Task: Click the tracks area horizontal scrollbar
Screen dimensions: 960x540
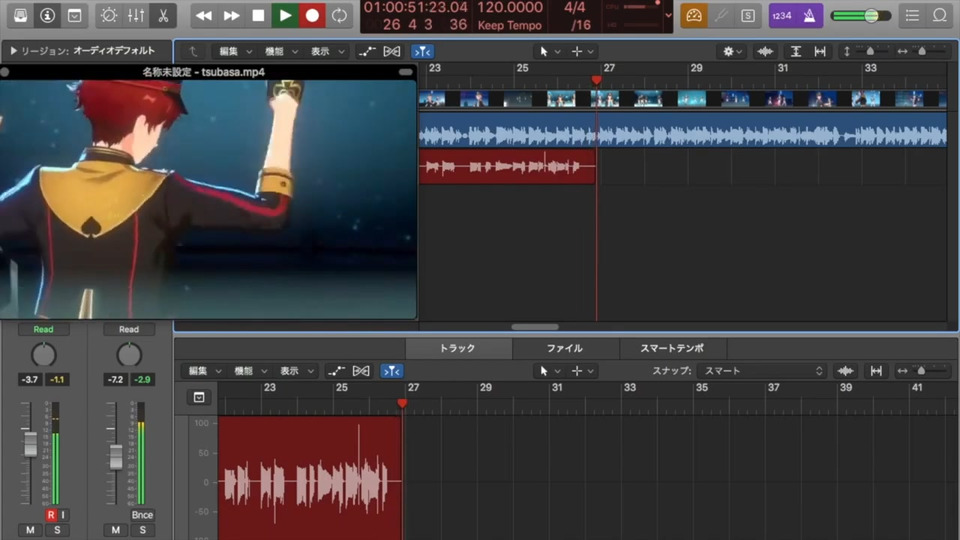Action: 534,327
